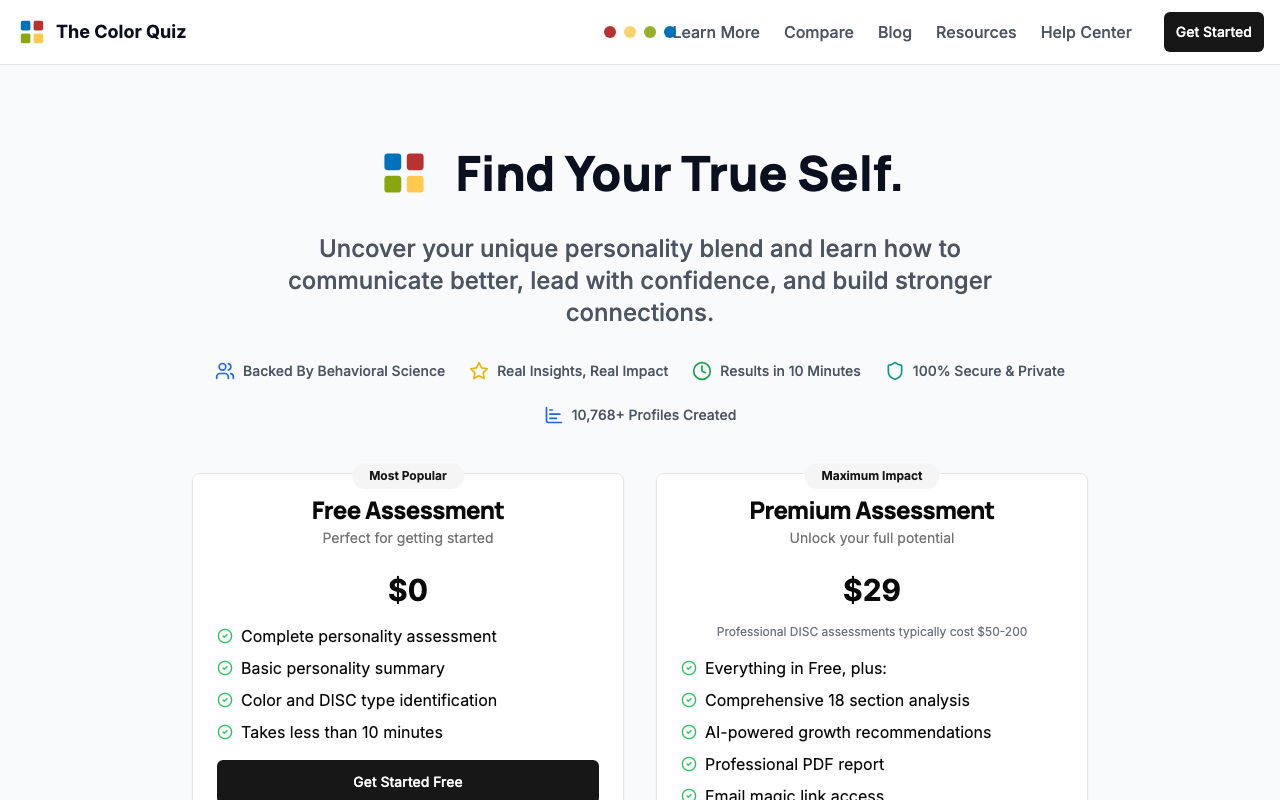The width and height of the screenshot is (1280, 800).
Task: Click the checkmark icon next to Basic personality summary
Action: pyautogui.click(x=225, y=668)
